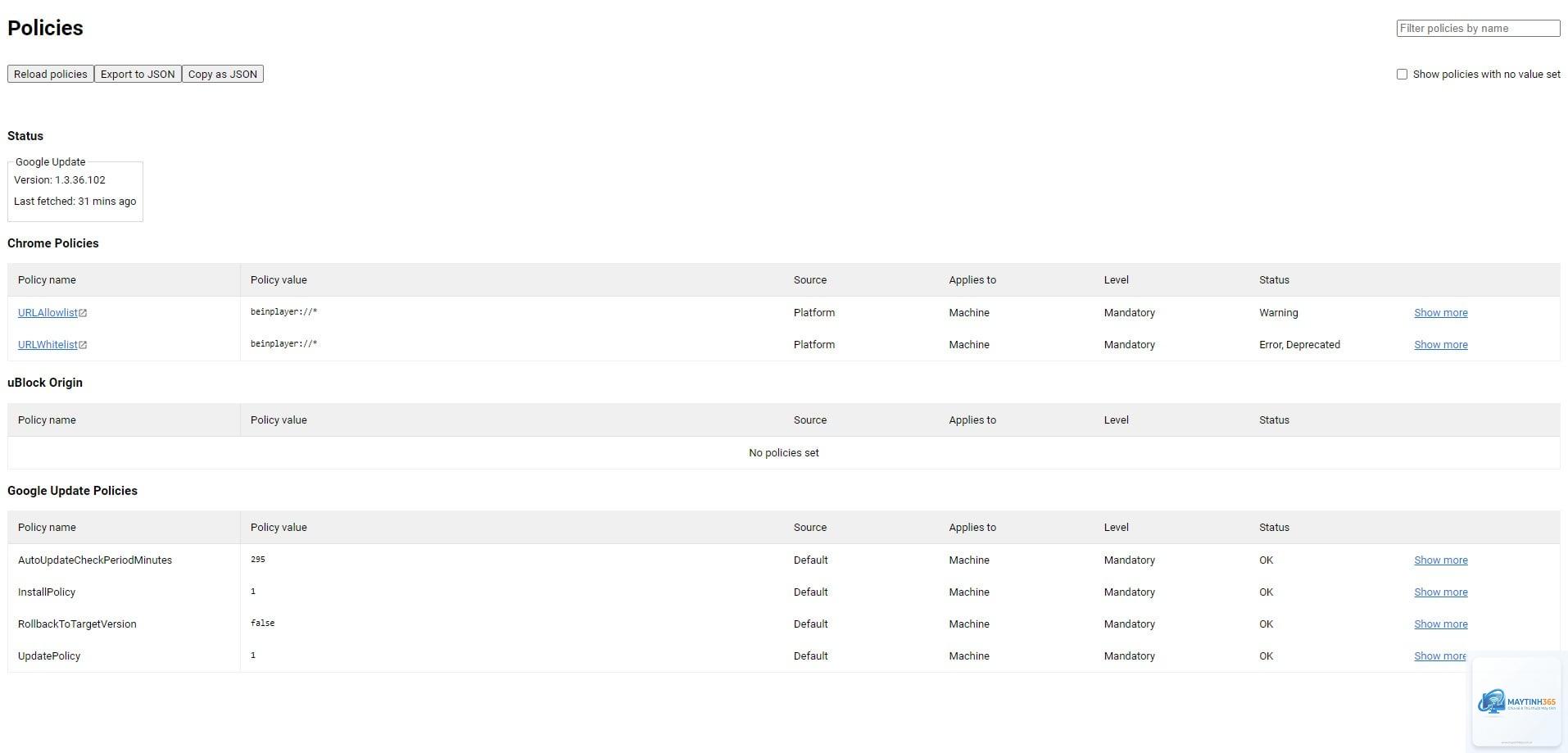The image size is (1568, 753).
Task: Open the URLWhitelist policy link
Action: click(48, 345)
